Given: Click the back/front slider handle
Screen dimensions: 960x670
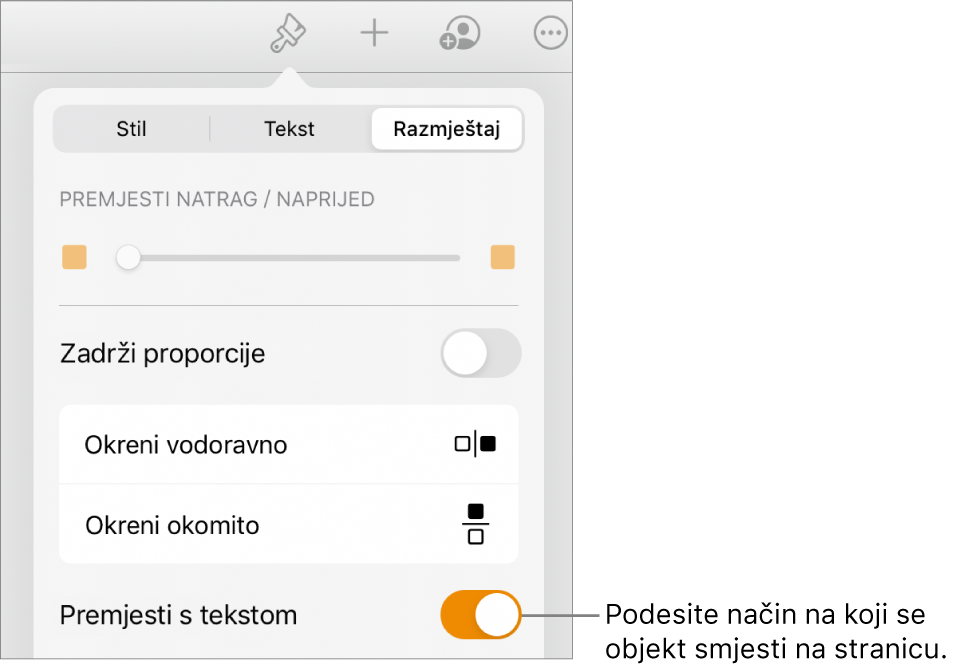Looking at the screenshot, I should [x=128, y=258].
